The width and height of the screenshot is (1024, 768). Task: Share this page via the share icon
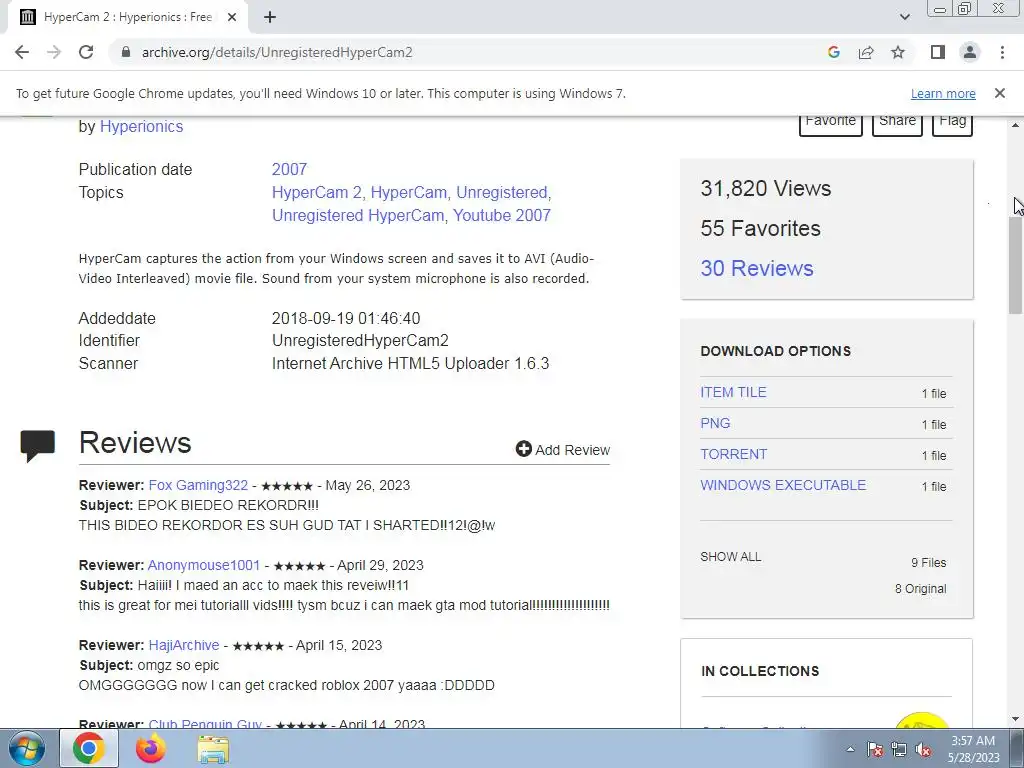pyautogui.click(x=866, y=52)
